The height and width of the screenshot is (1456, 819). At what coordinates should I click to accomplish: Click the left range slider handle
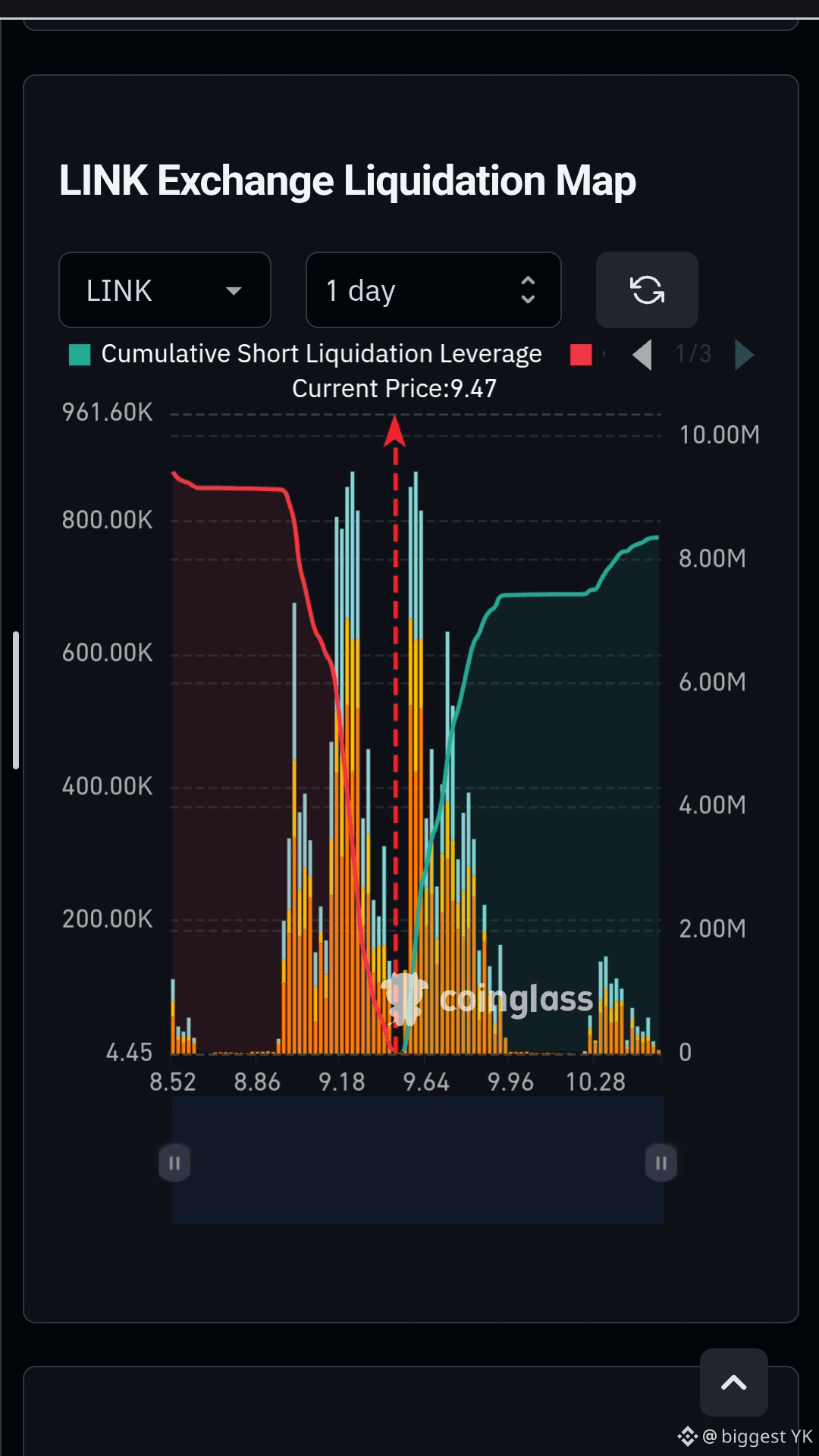[x=174, y=1163]
